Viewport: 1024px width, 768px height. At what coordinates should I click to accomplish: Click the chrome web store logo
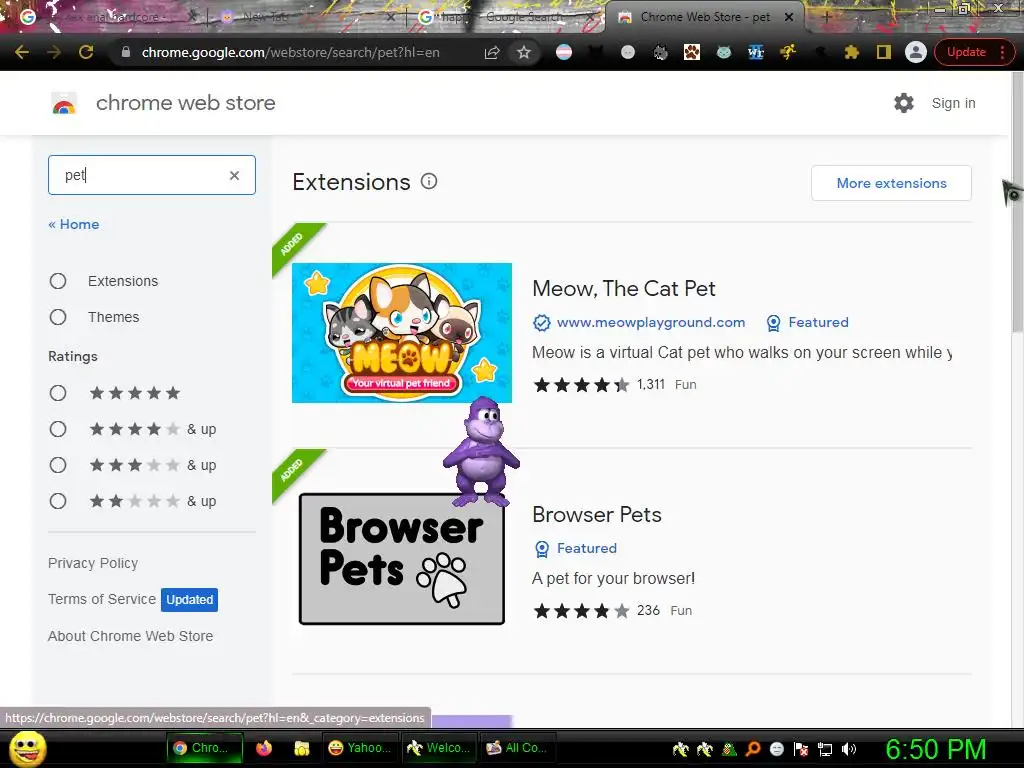click(x=64, y=103)
